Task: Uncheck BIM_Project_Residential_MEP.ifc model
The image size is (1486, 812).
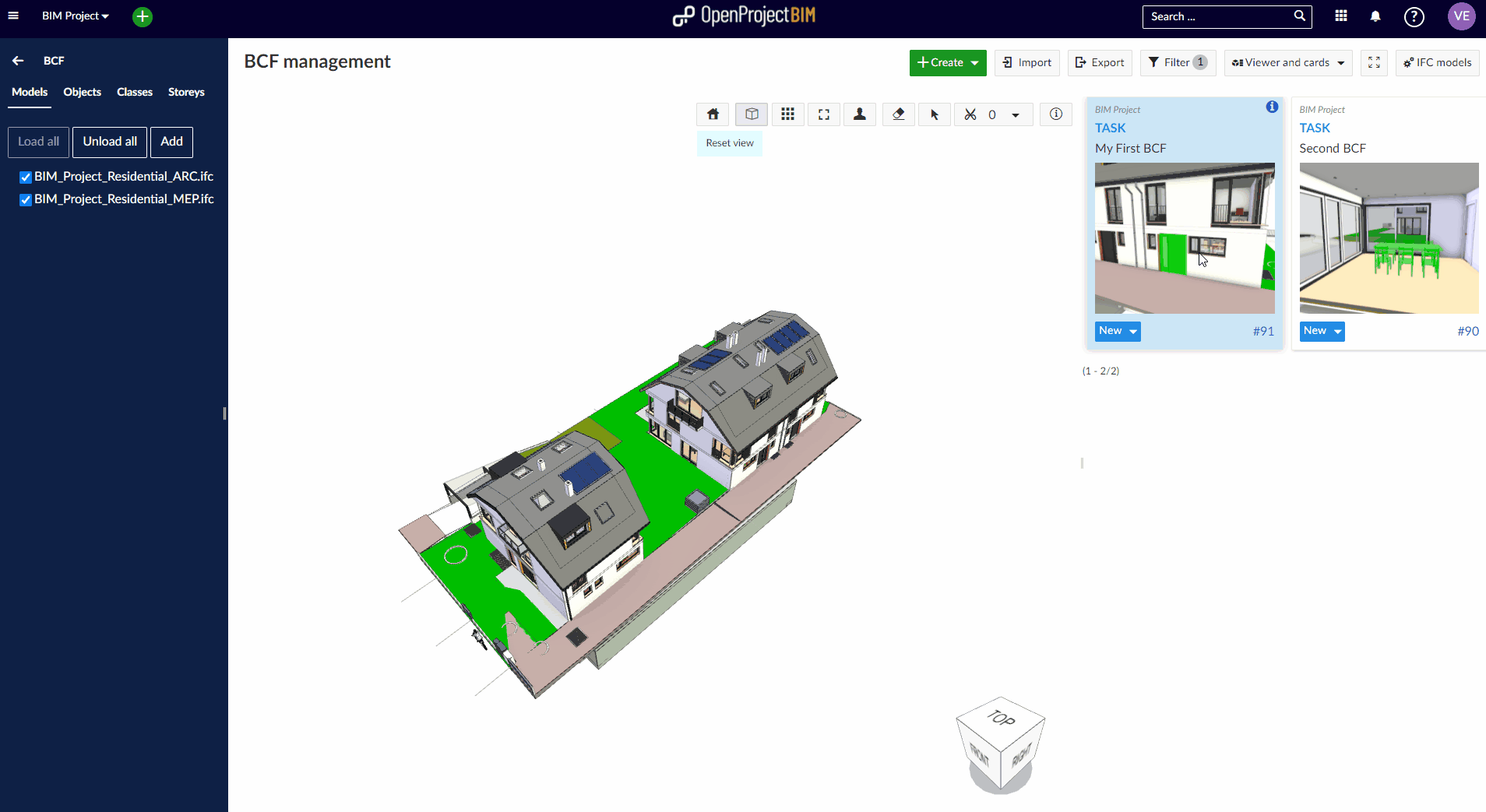Action: pos(26,200)
